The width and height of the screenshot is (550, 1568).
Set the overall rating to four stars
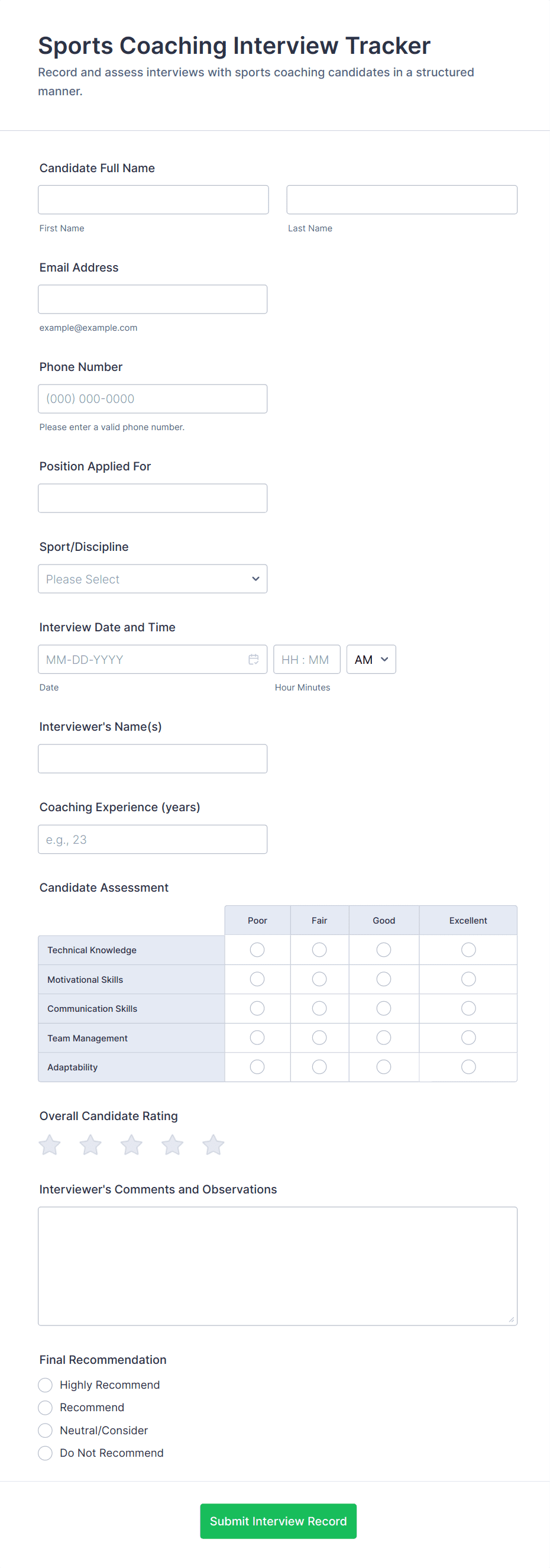click(172, 1145)
